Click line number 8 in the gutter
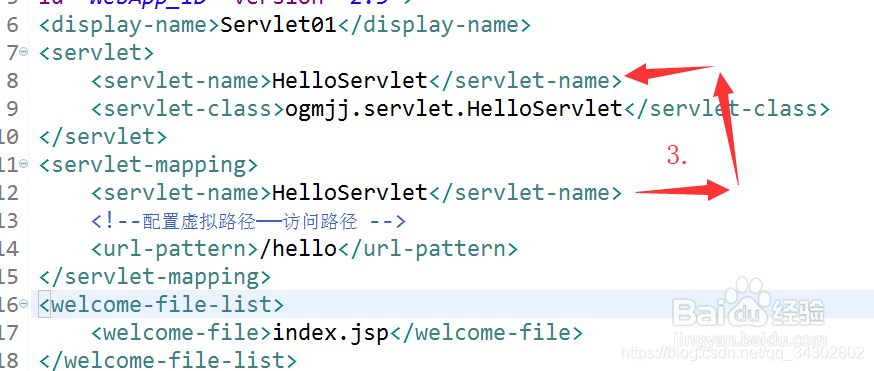Screen dimensions: 874x371 coord(12,81)
